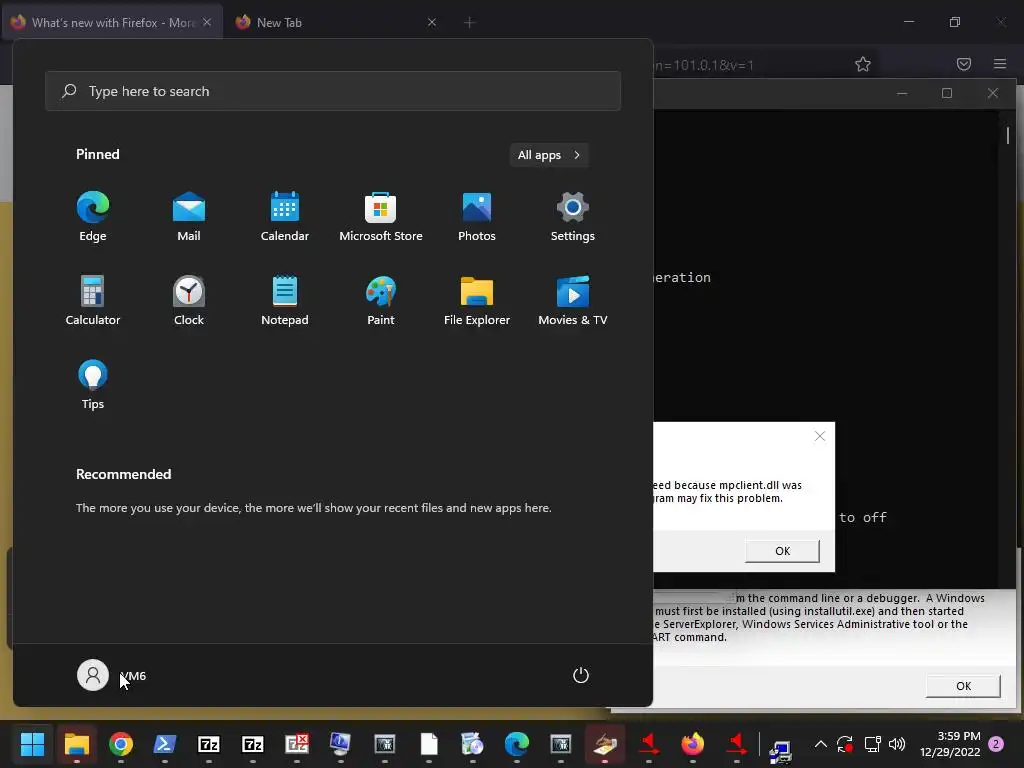
Task: Show hidden system tray icons
Action: (821, 744)
